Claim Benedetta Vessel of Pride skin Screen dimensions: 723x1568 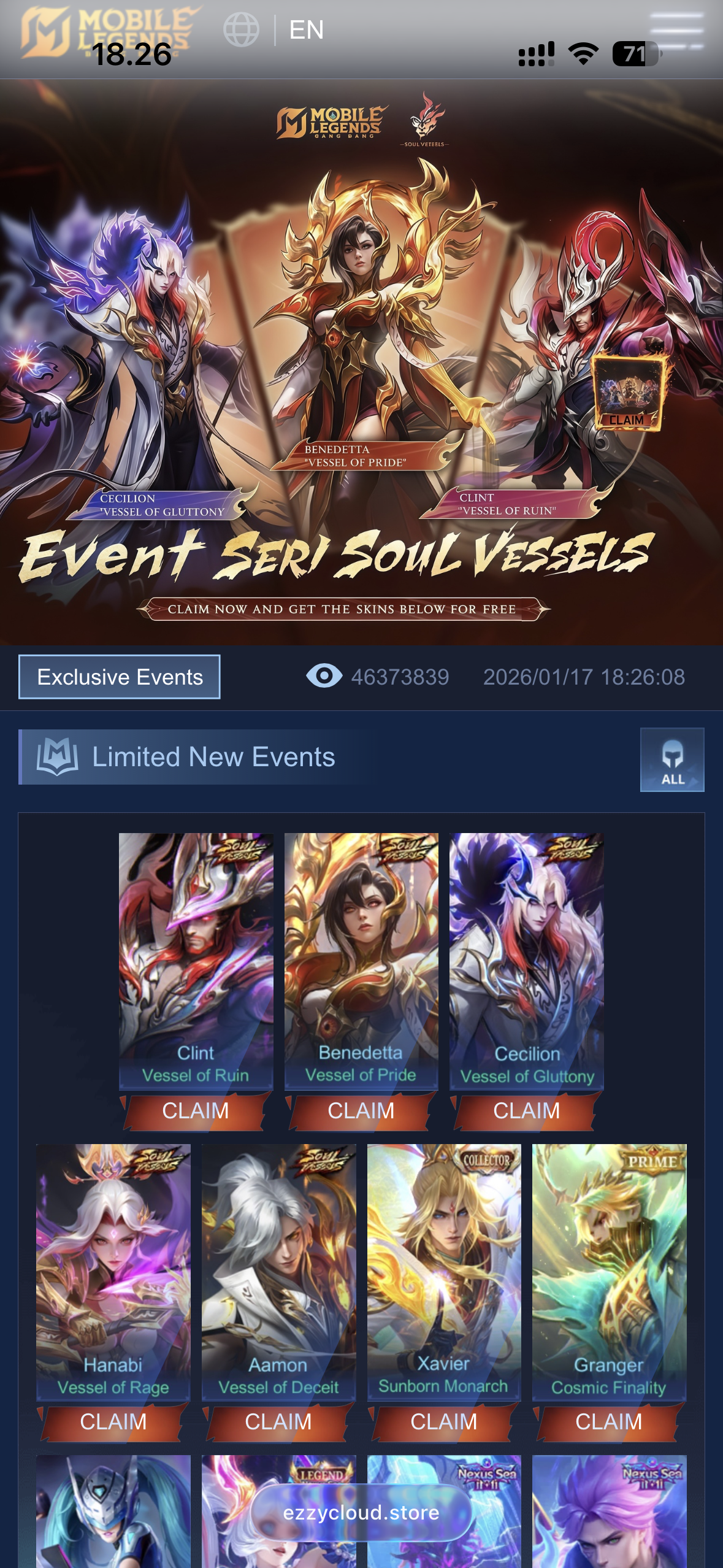361,1110
